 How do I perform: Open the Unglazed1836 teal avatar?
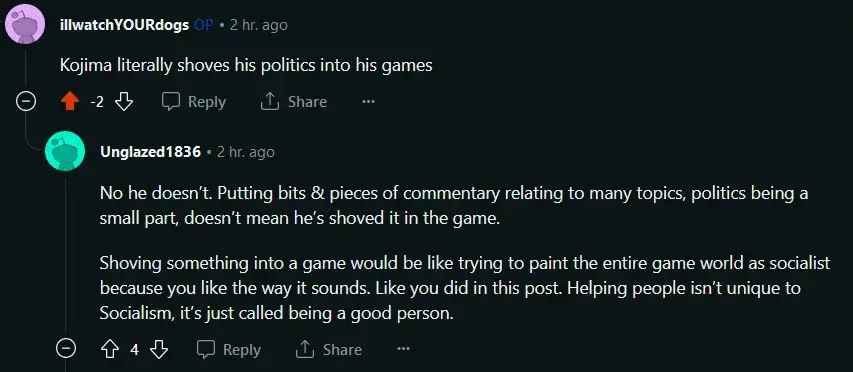click(65, 151)
